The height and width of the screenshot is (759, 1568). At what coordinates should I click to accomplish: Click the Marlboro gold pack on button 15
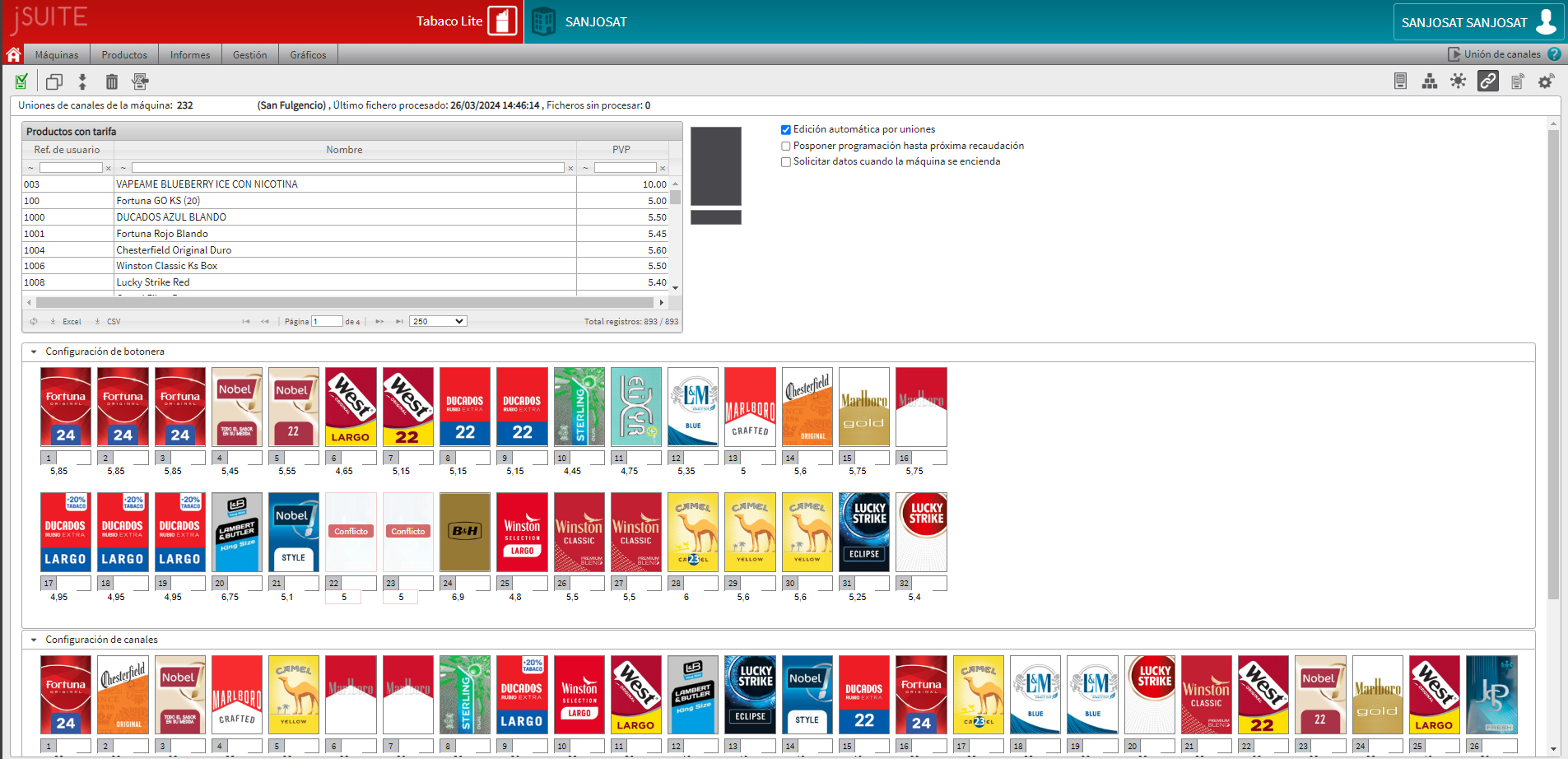point(863,407)
